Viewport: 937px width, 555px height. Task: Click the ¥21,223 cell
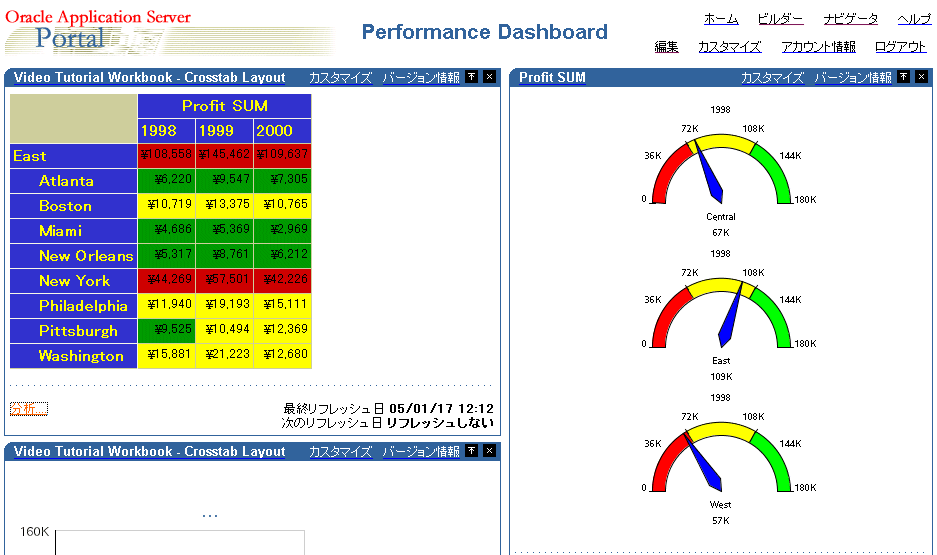pyautogui.click(x=224, y=355)
